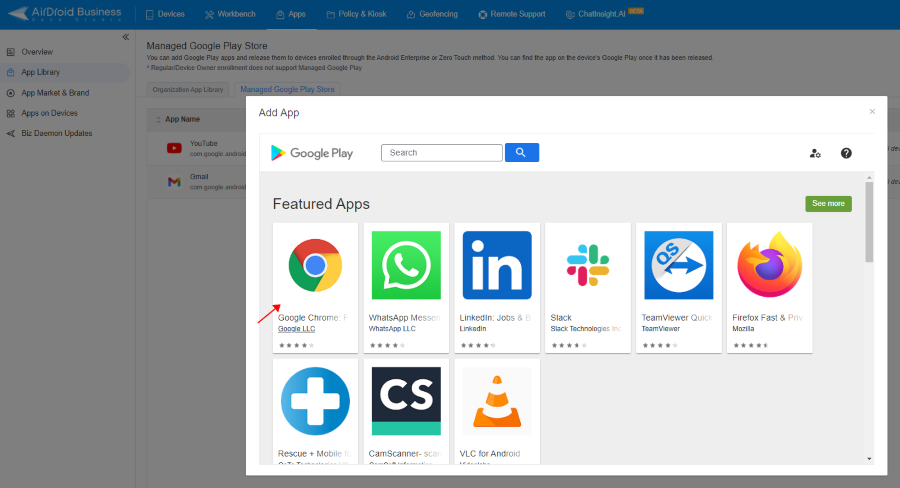This screenshot has height=488, width=900.
Task: Go to Apps on Devices
Action: [x=49, y=113]
